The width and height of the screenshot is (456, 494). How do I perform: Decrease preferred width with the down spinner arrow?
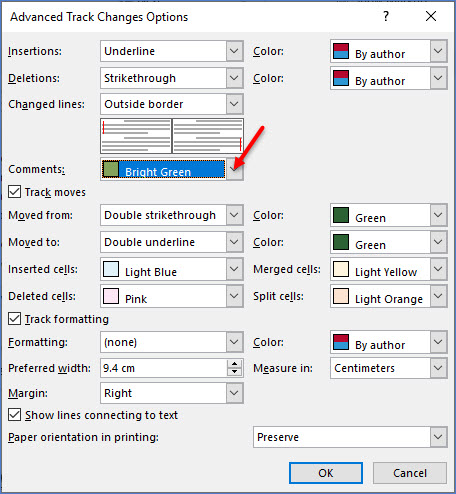click(x=235, y=372)
